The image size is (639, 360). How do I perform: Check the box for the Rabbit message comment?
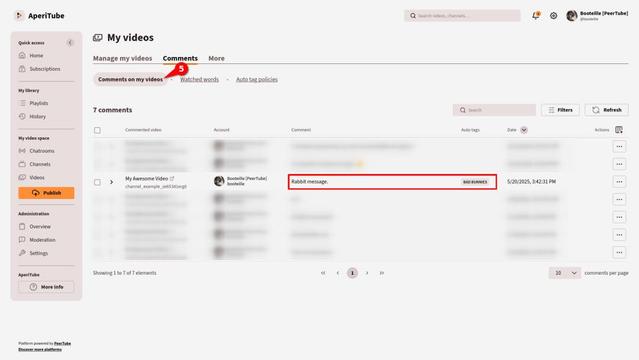(97, 182)
